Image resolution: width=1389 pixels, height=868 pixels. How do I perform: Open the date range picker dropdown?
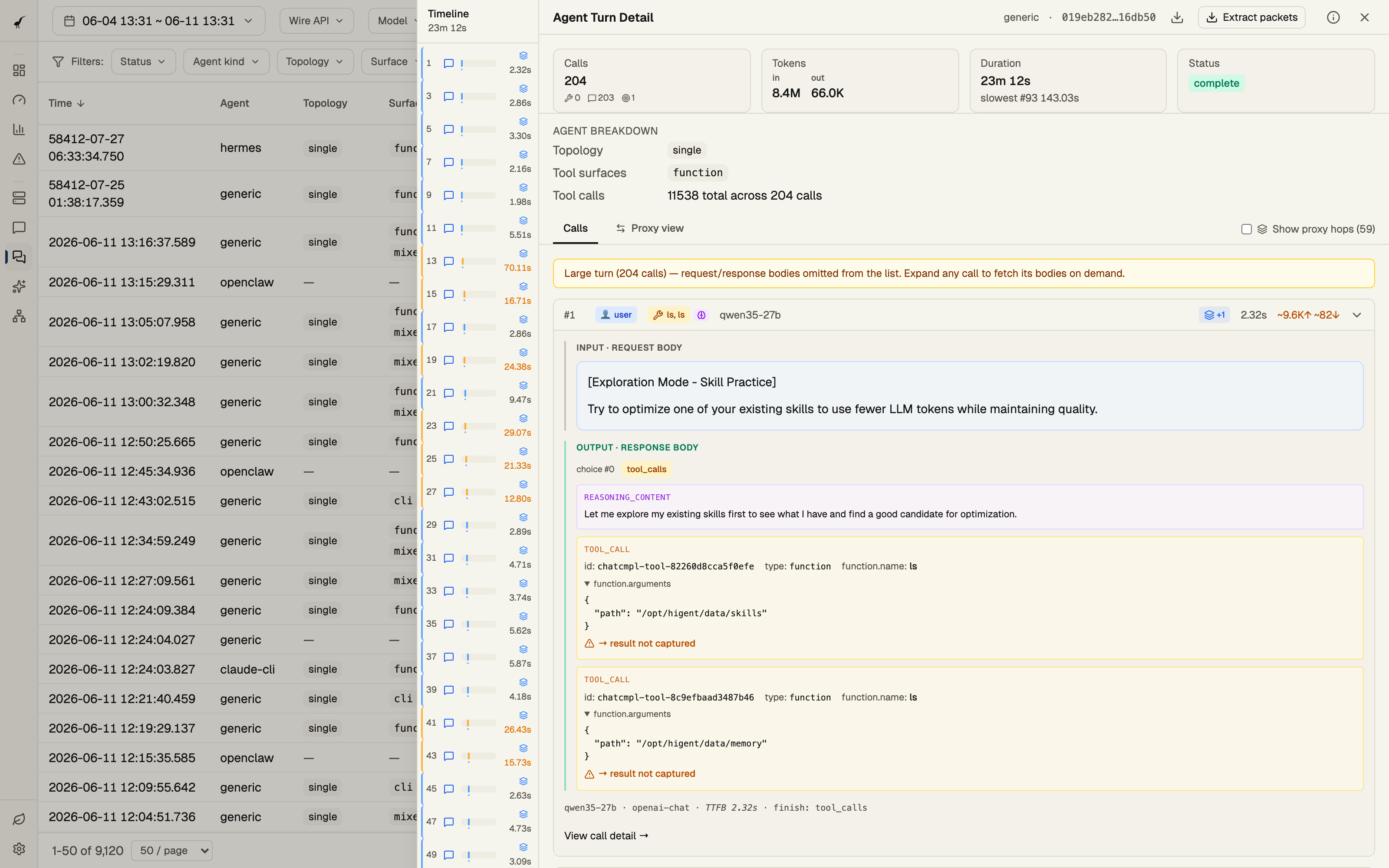point(159,21)
